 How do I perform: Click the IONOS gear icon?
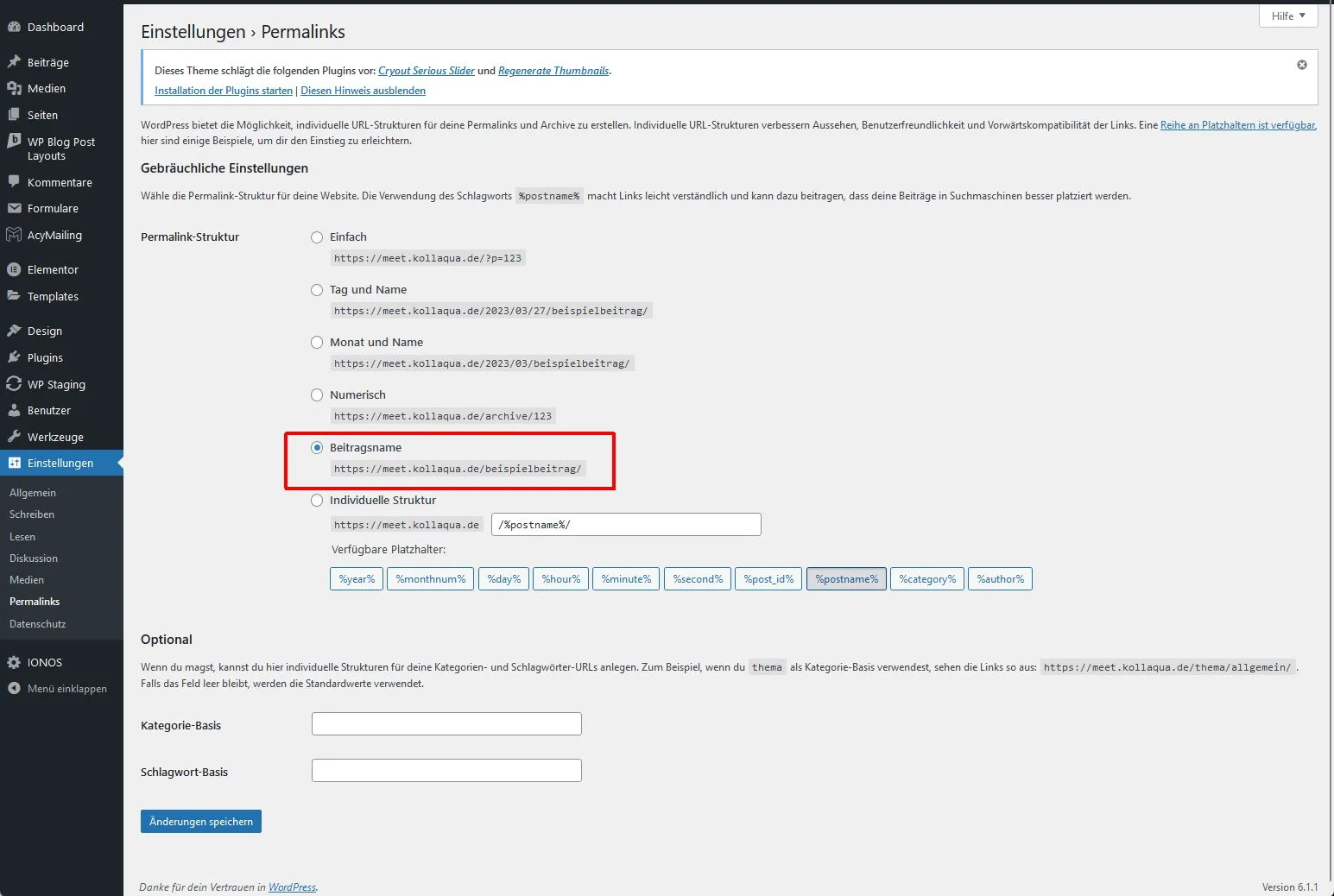click(14, 662)
